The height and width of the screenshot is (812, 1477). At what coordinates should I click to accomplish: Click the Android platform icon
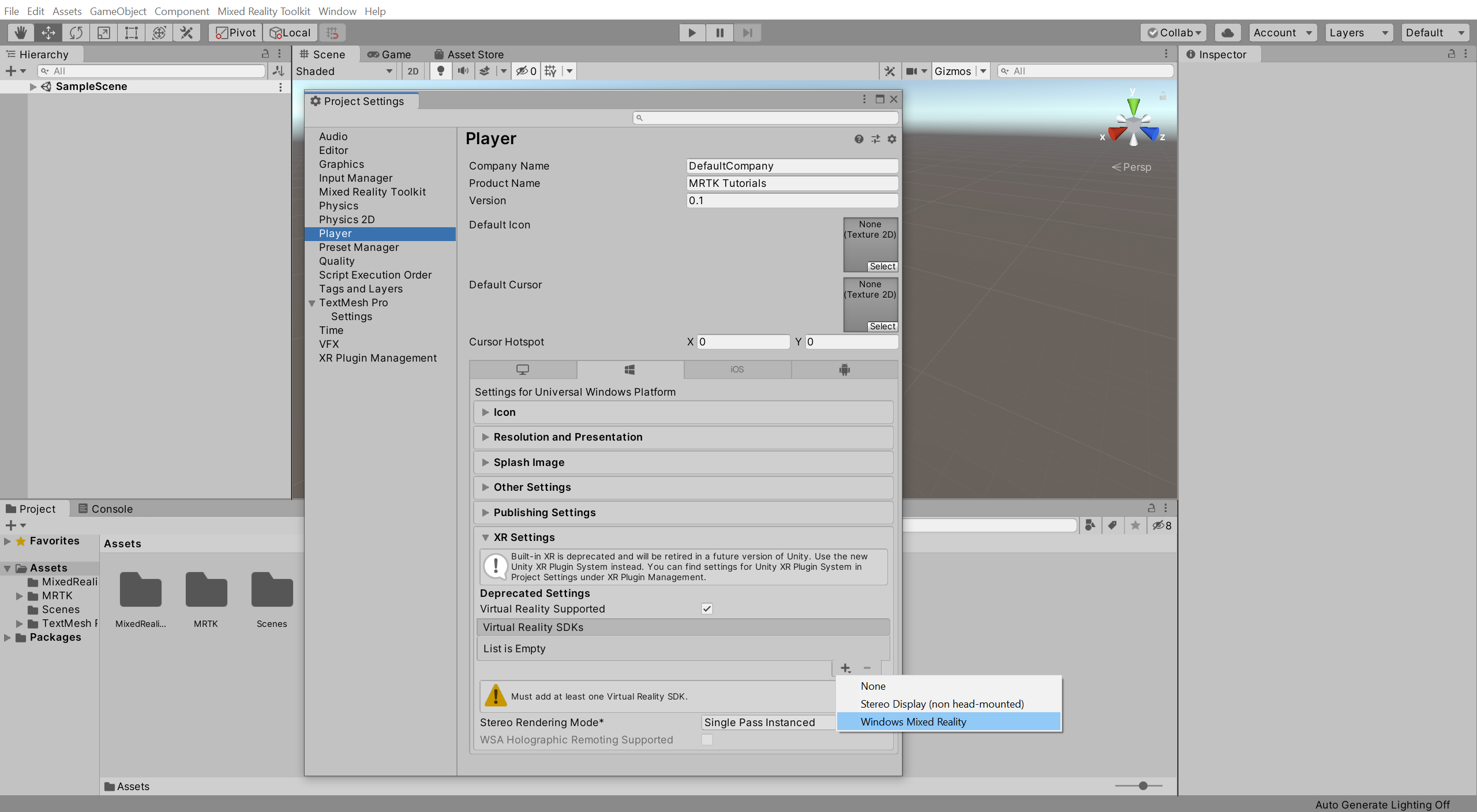coord(843,369)
